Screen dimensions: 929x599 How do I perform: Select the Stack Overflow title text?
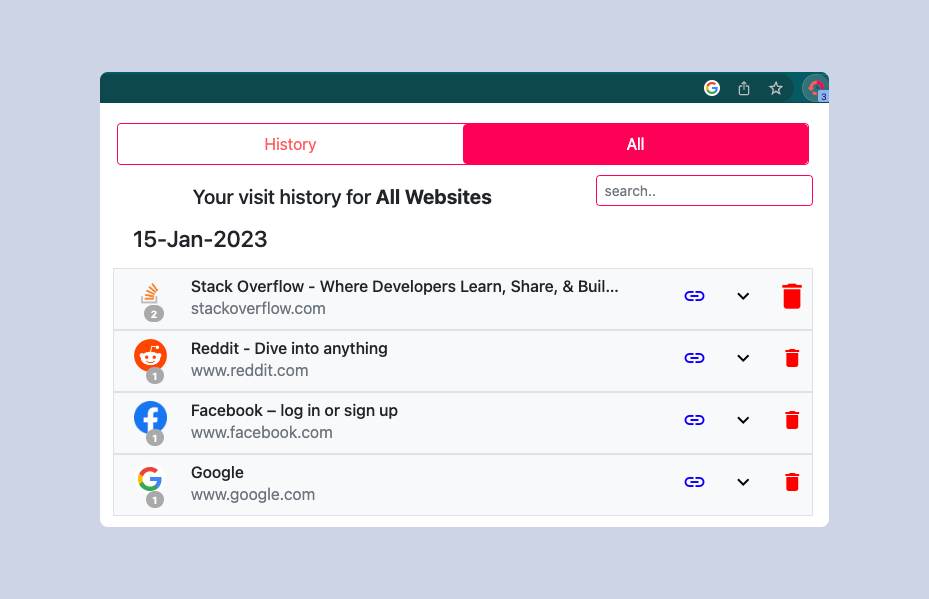point(404,286)
